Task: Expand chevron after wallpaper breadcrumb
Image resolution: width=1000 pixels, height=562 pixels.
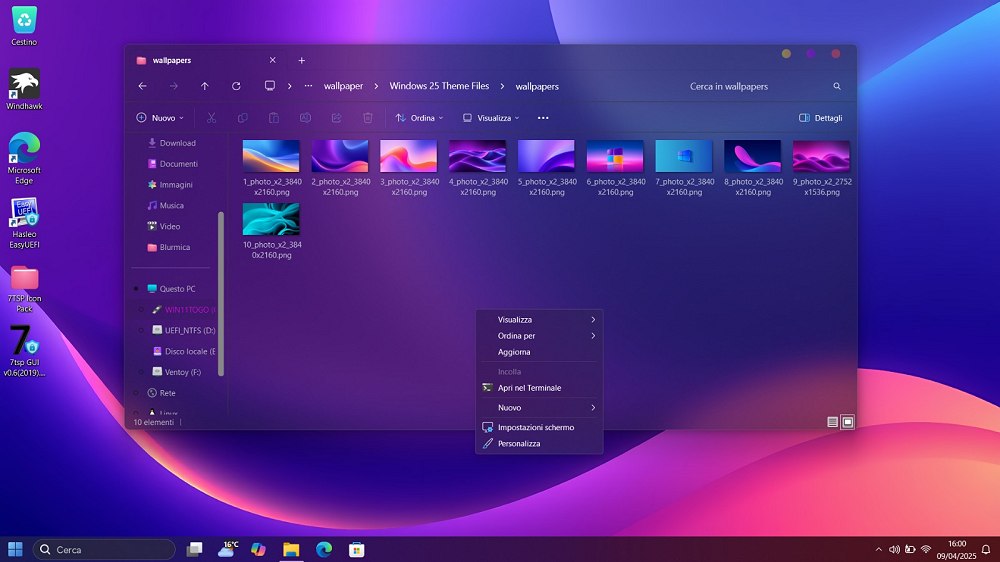Action: pos(376,86)
